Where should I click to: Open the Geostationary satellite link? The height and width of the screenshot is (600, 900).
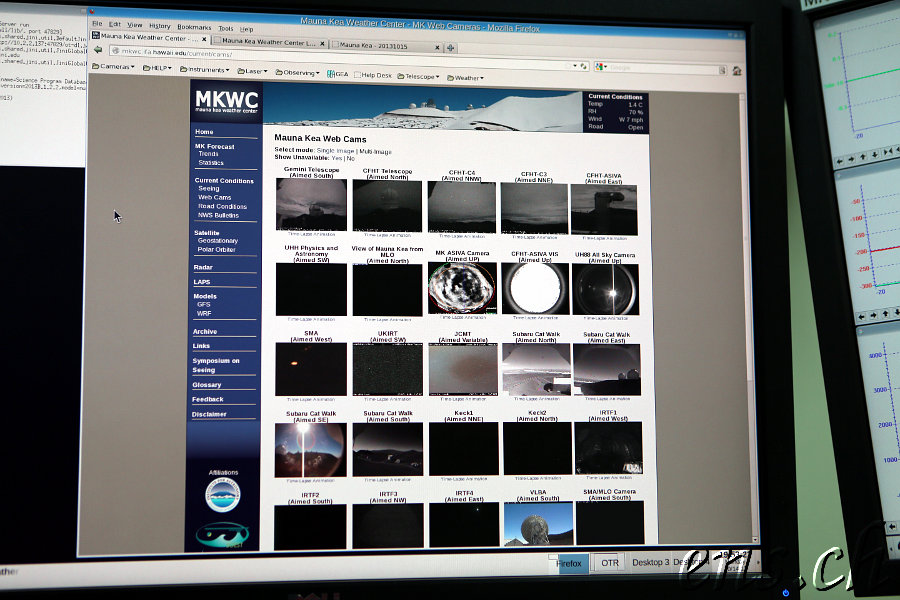coord(218,241)
